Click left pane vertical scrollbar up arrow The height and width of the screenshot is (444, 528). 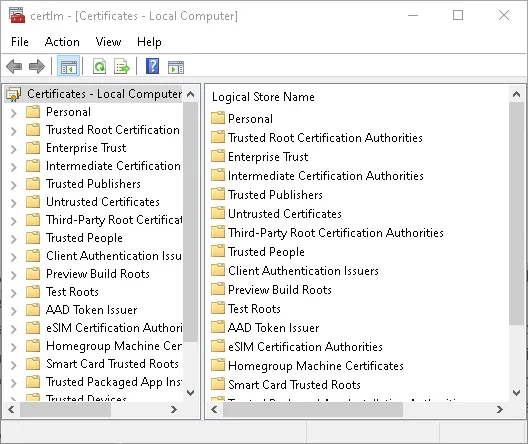[191, 94]
